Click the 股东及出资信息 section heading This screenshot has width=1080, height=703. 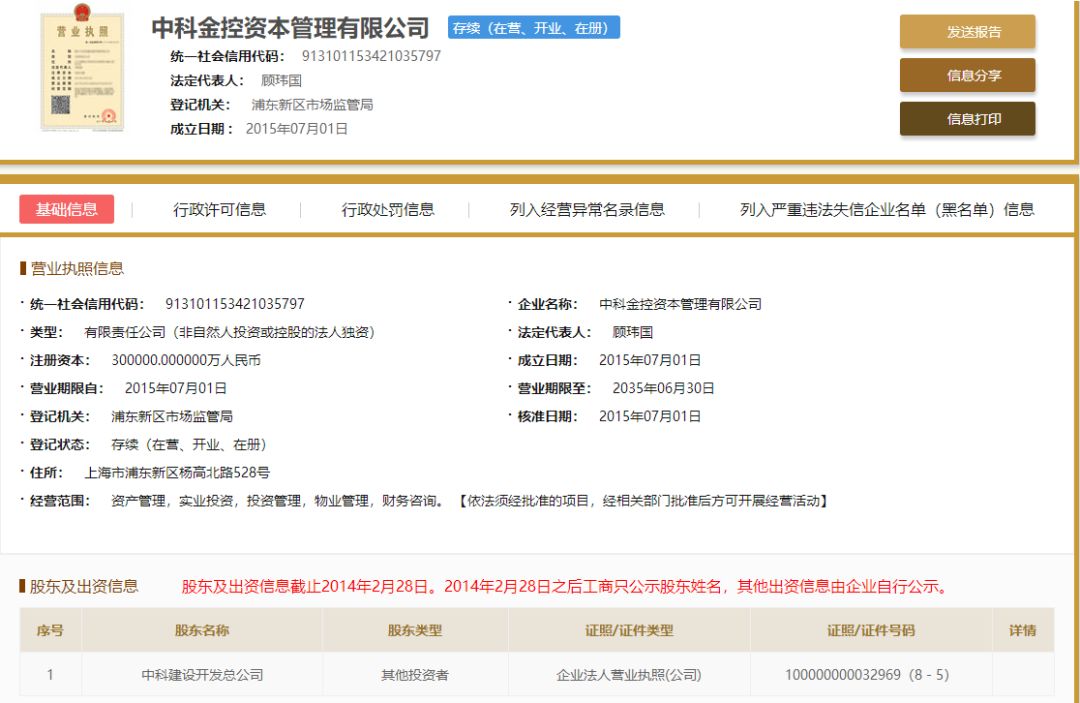point(84,586)
